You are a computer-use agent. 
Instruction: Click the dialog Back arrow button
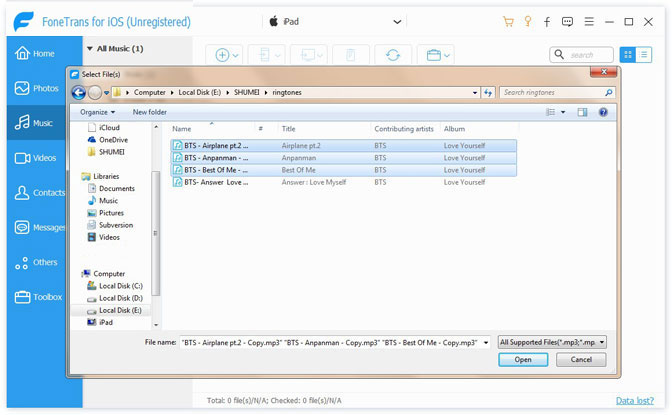tap(78, 92)
